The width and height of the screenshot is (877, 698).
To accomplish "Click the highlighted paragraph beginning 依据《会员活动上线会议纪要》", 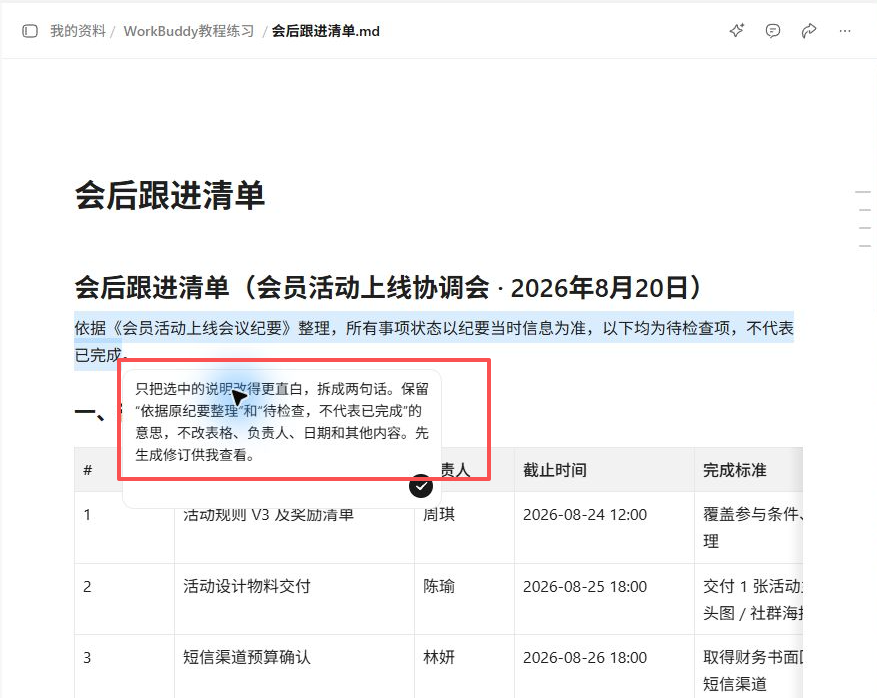I will 434,341.
